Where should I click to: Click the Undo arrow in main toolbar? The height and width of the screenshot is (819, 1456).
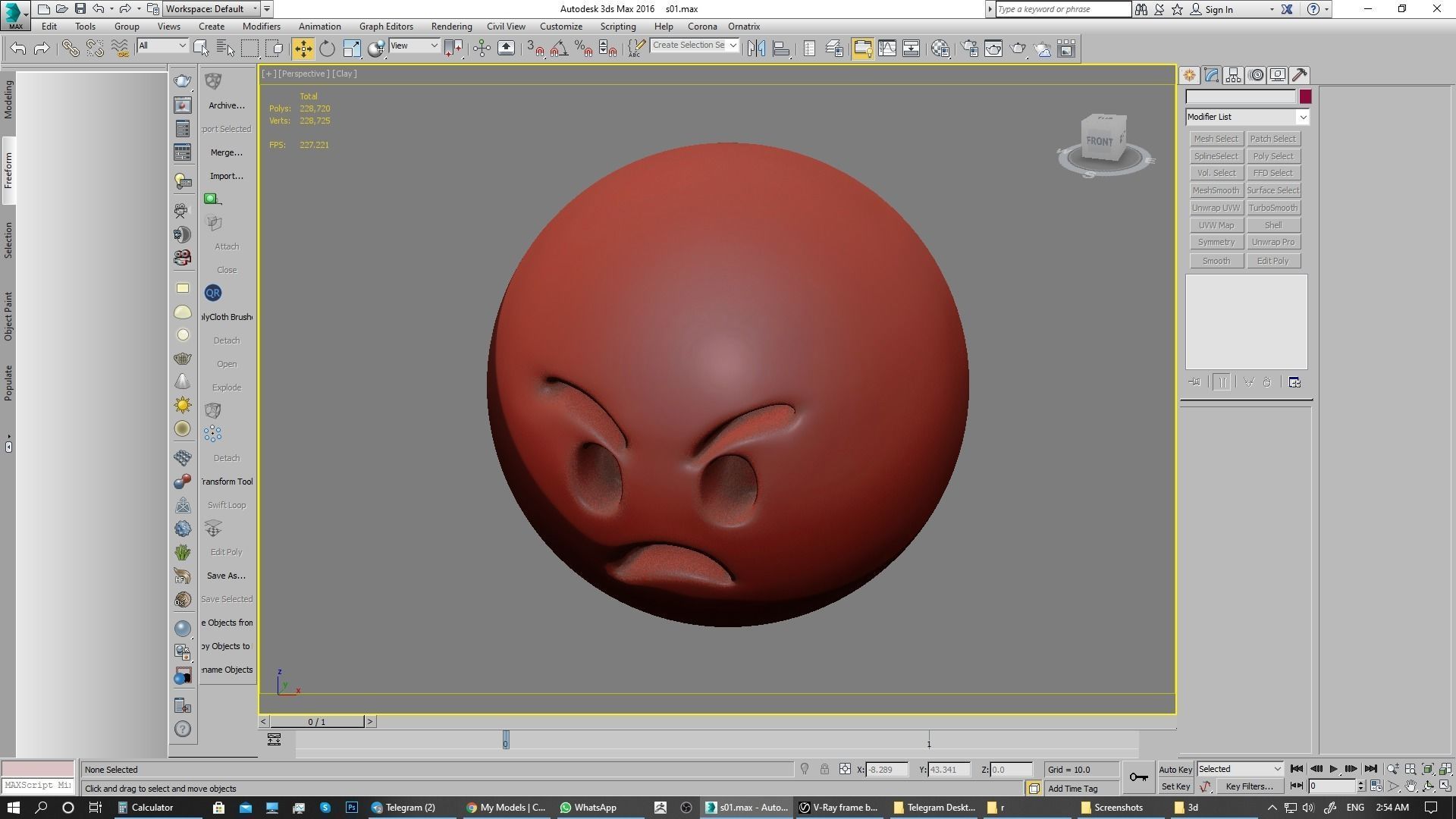click(18, 49)
